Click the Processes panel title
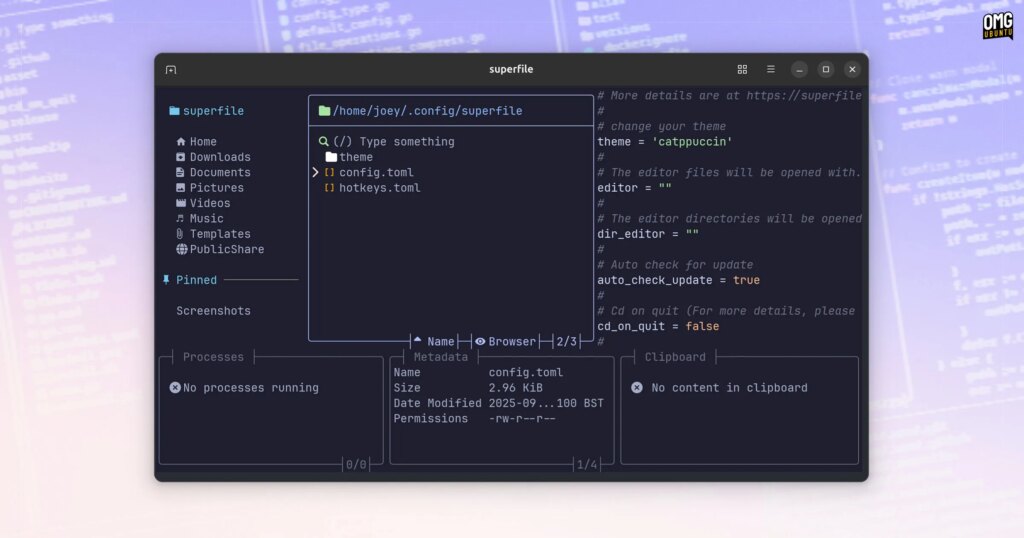The image size is (1024, 538). 214,357
